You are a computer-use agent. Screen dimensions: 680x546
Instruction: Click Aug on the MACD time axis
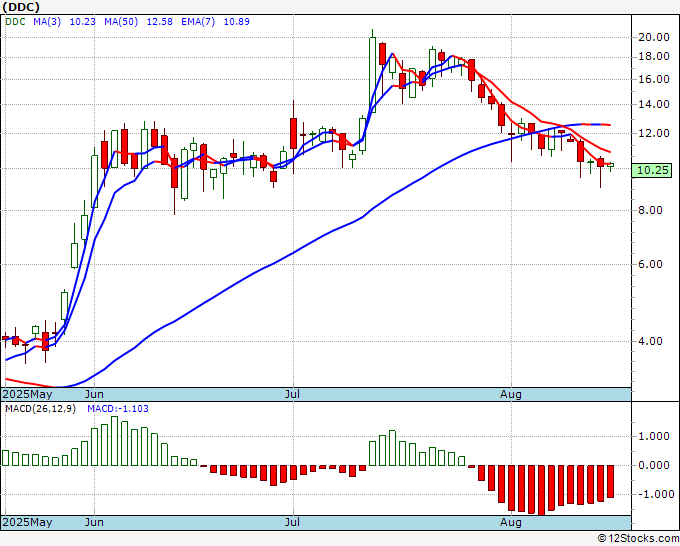click(511, 522)
